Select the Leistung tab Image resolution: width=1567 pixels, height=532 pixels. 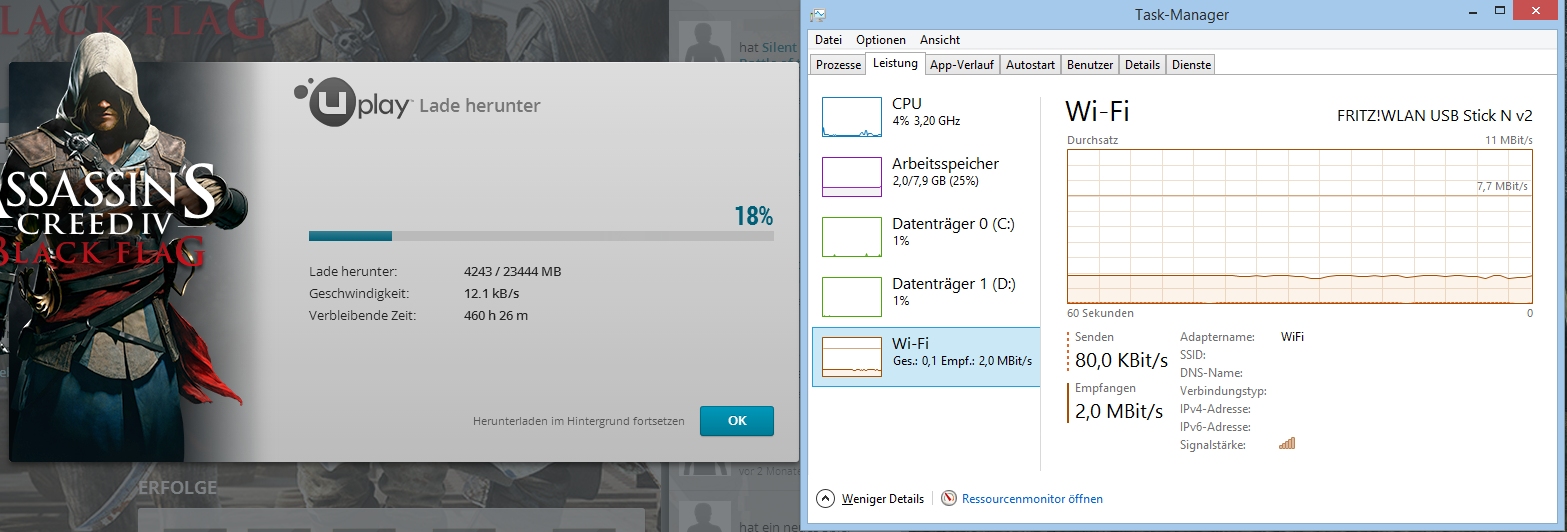click(895, 63)
